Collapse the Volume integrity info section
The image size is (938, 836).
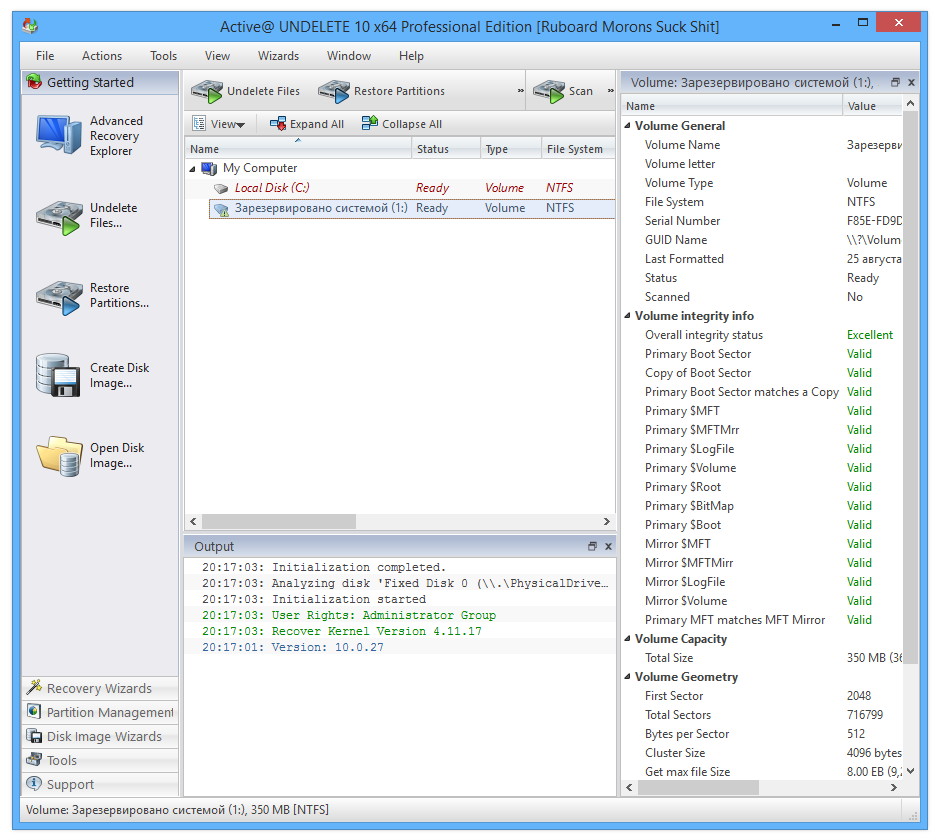click(628, 315)
